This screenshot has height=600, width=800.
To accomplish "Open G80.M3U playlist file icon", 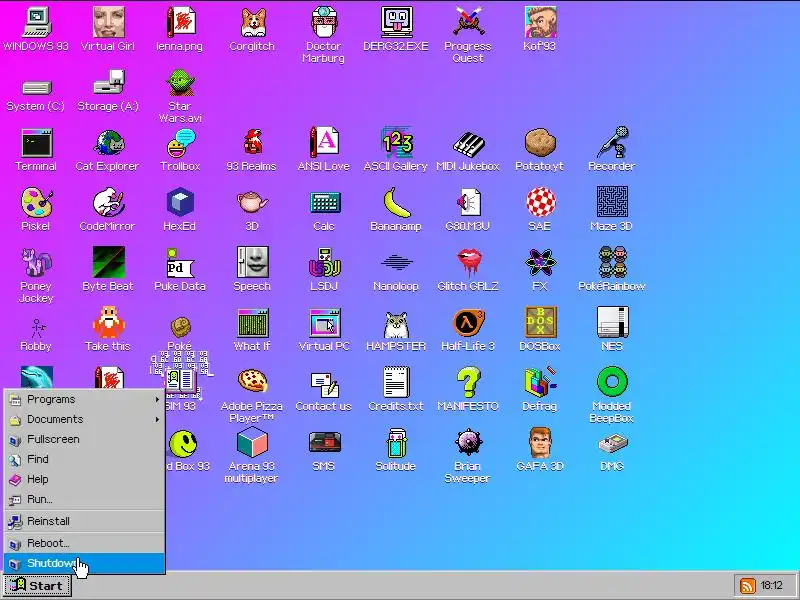I will coord(468,203).
